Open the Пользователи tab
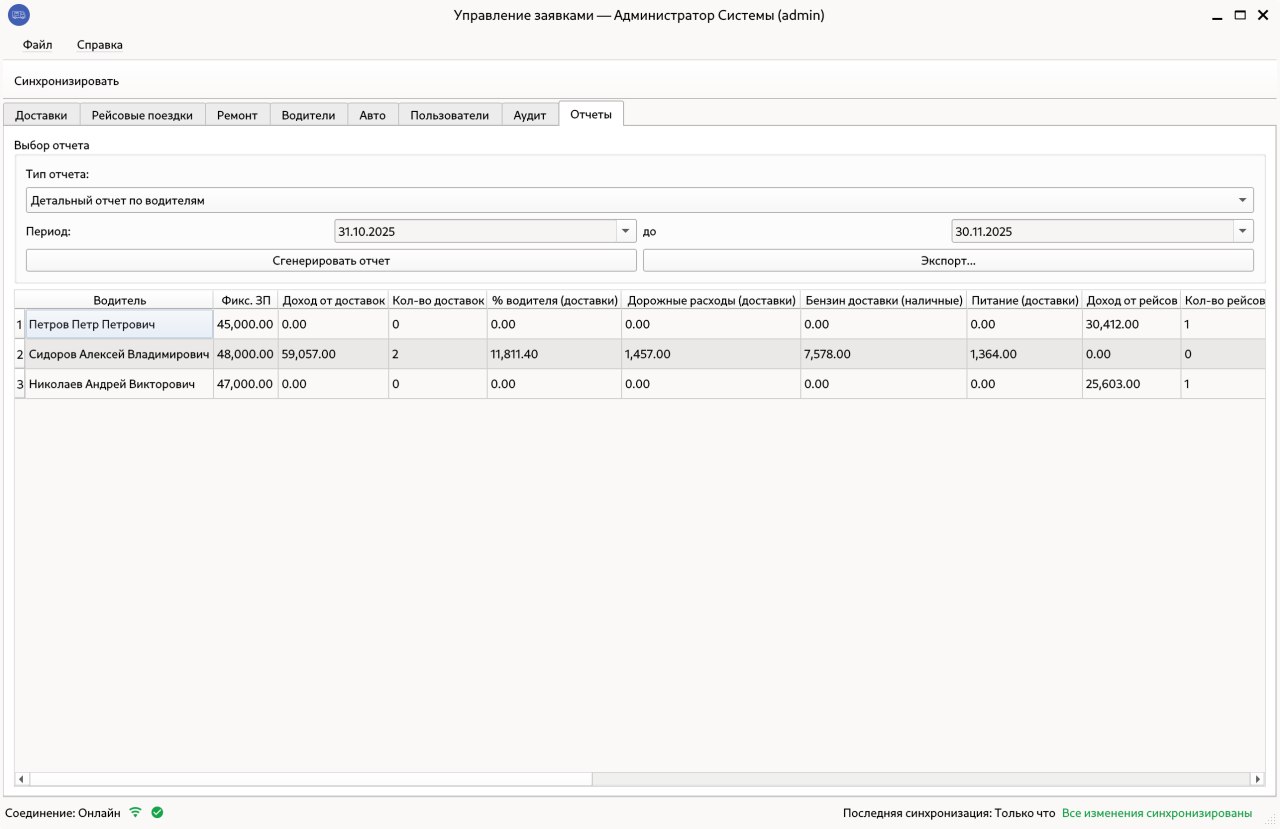This screenshot has width=1280, height=829. (x=449, y=115)
